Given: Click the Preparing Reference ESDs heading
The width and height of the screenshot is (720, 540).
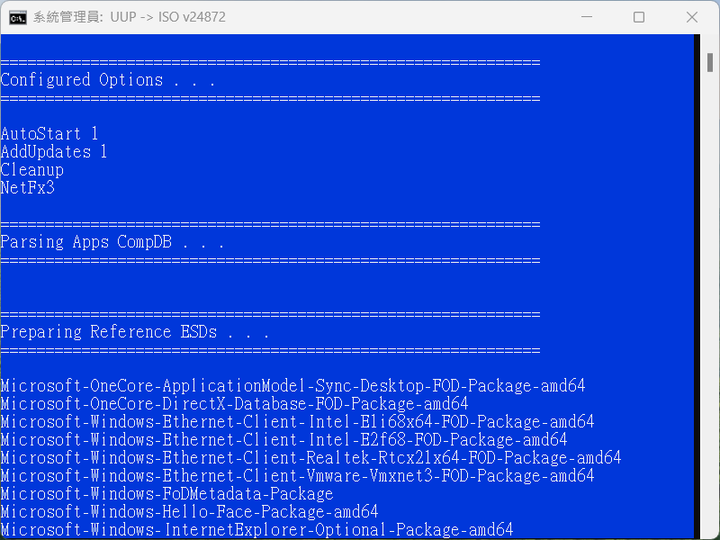Looking at the screenshot, I should [x=135, y=332].
